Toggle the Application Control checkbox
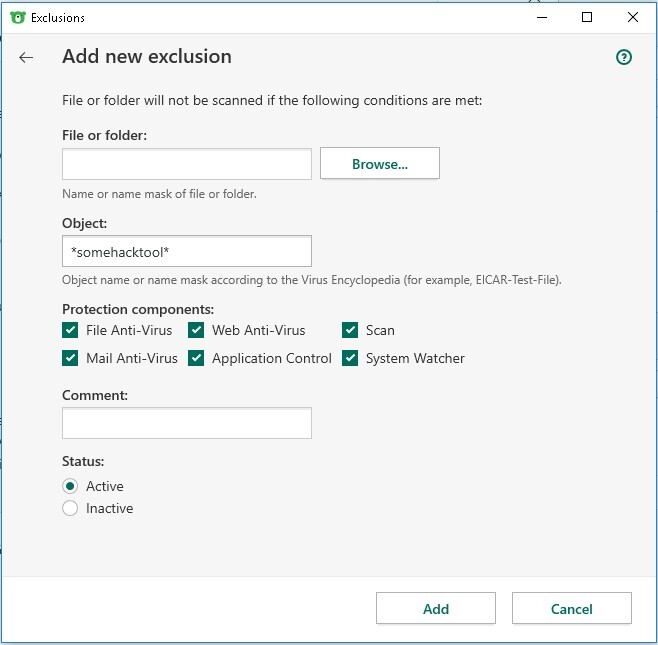Viewport: 658px width, 645px height. pos(196,358)
